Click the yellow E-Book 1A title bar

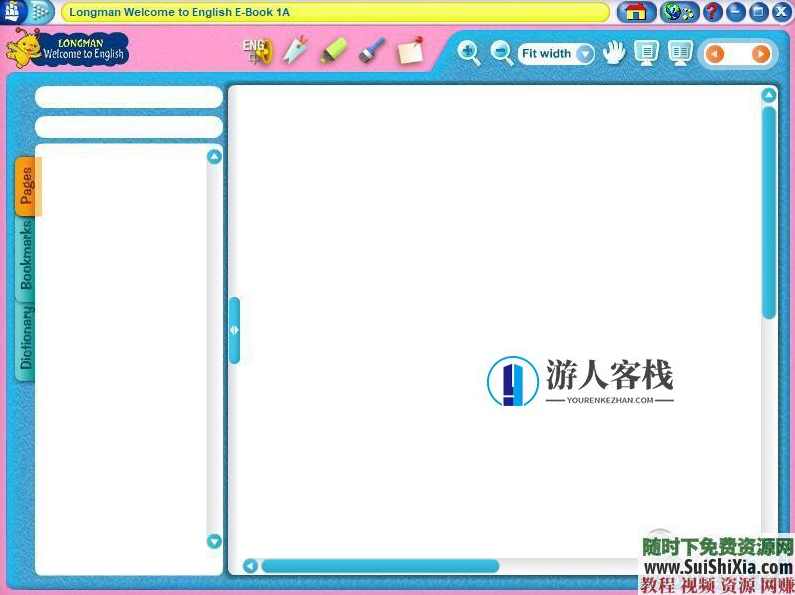coord(335,12)
